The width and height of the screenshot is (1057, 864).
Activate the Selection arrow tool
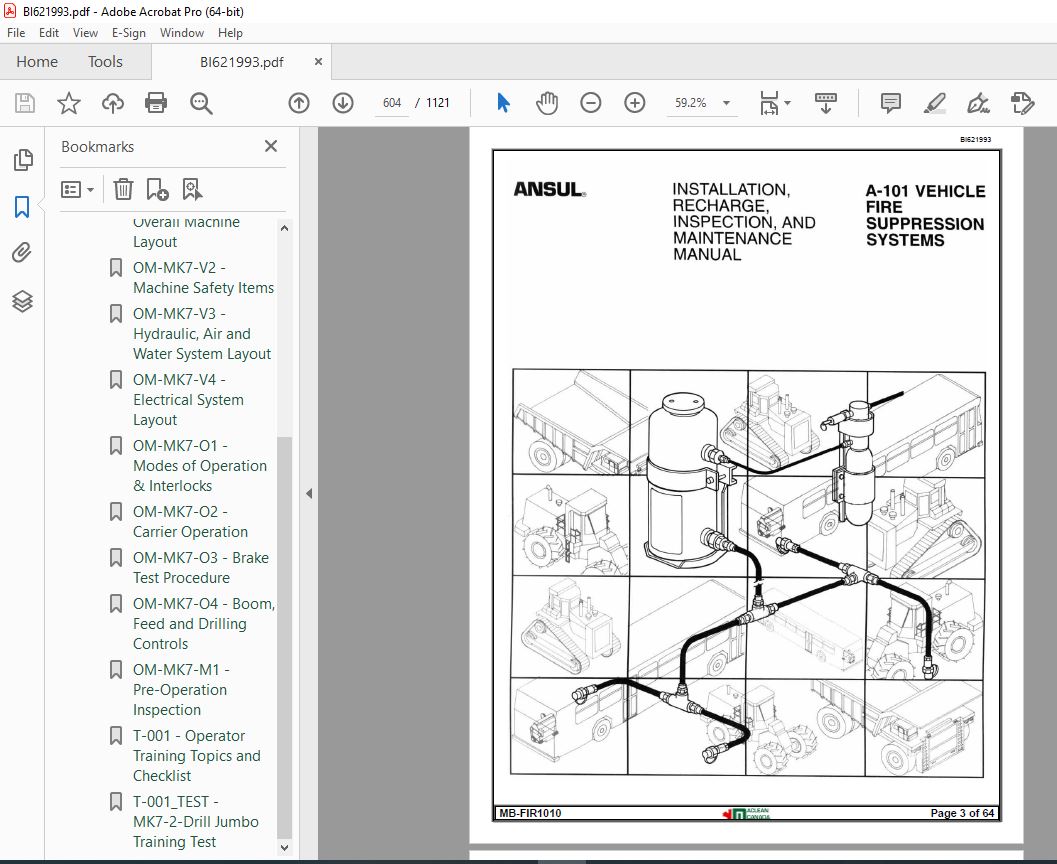[x=503, y=103]
